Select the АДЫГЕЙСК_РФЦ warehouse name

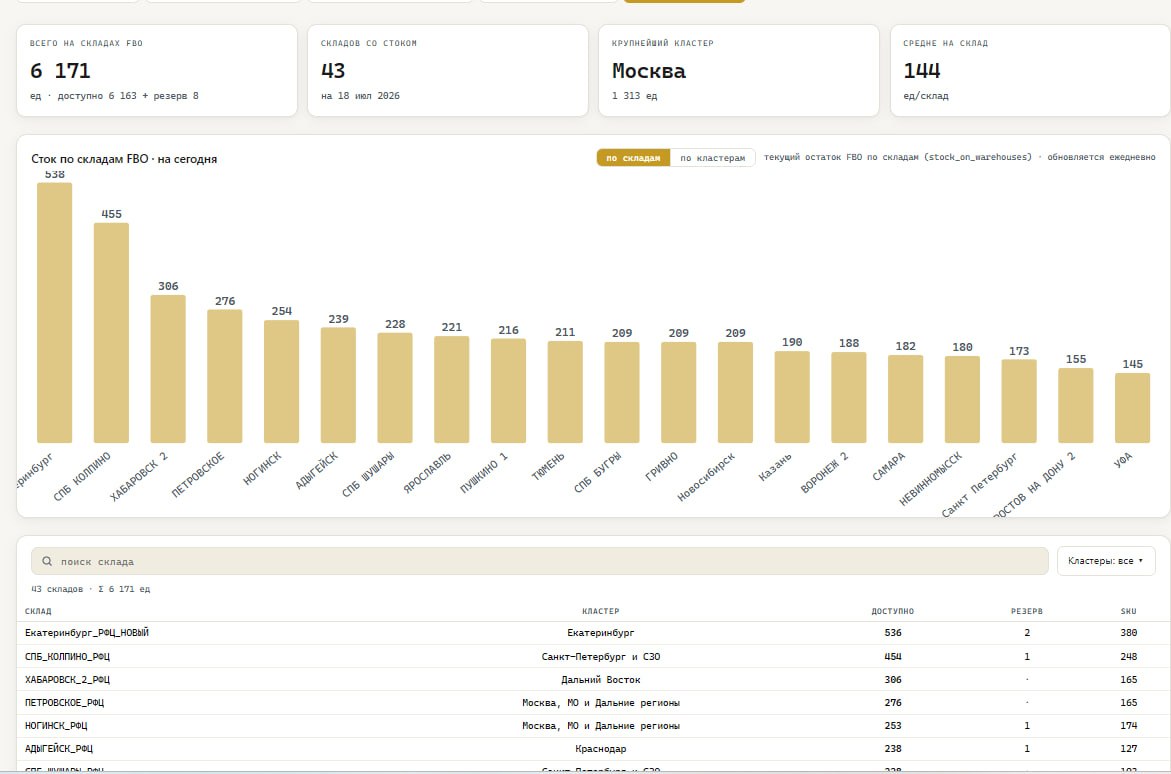pos(59,749)
